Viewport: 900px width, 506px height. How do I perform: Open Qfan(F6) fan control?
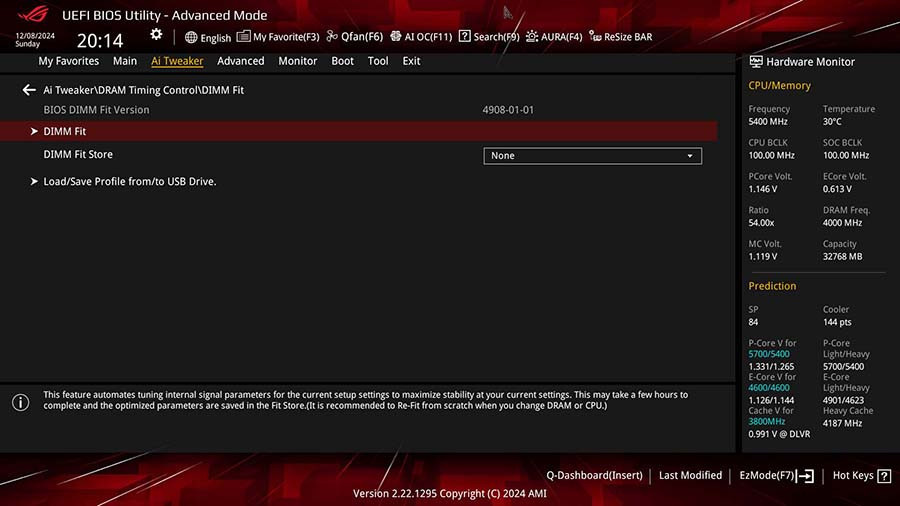[354, 37]
